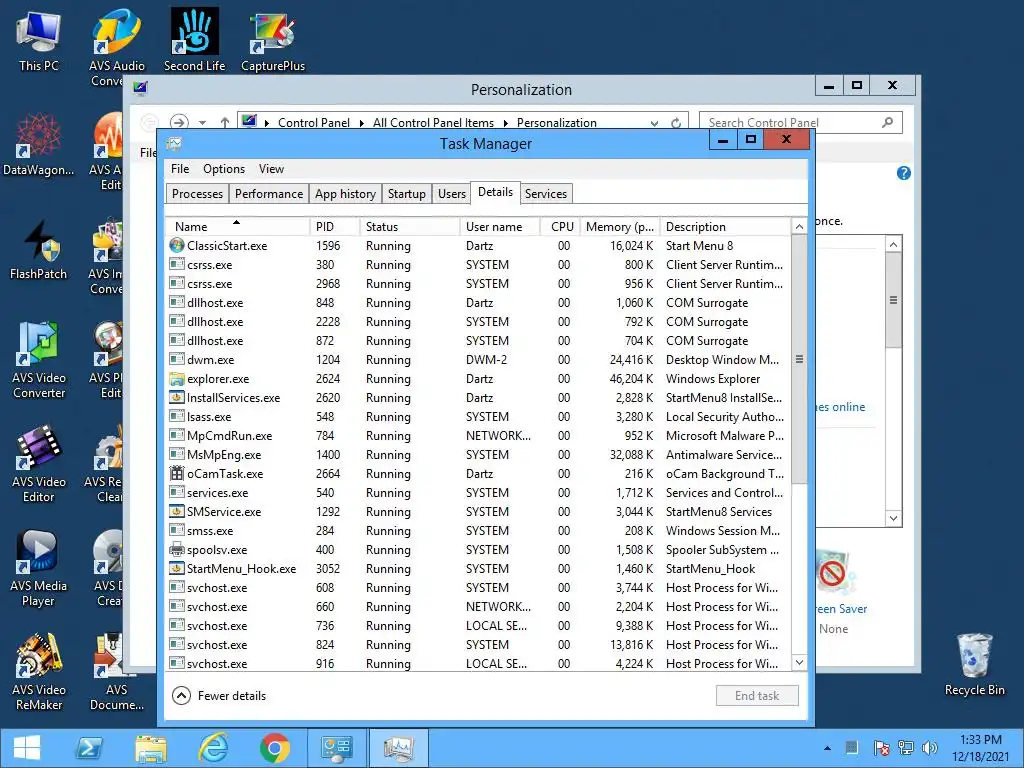Open AVS Document Converter shortcut
This screenshot has width=1024, height=768.
coord(116,672)
